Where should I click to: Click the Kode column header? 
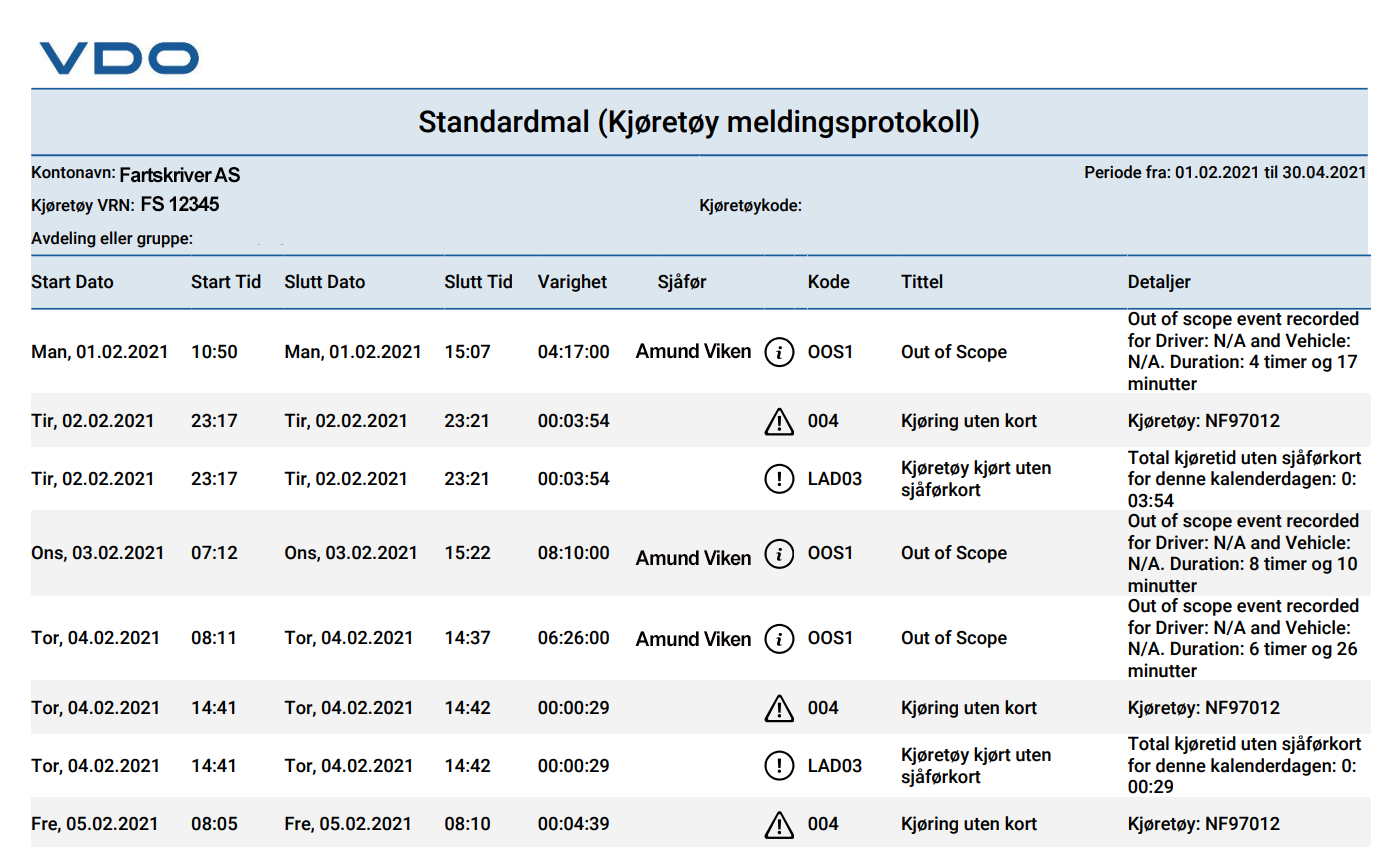829,282
